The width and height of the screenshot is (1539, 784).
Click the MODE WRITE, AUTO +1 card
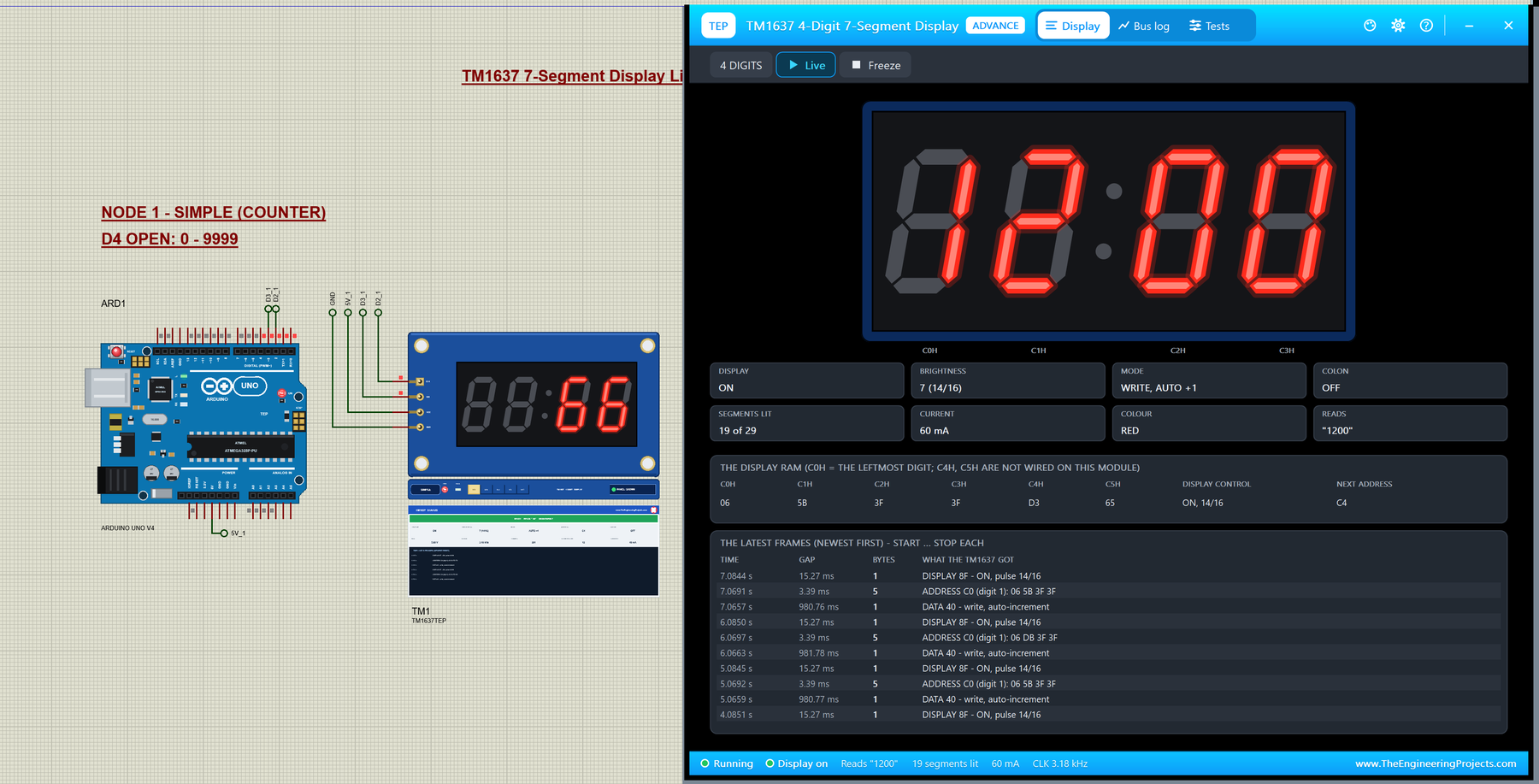pos(1209,380)
